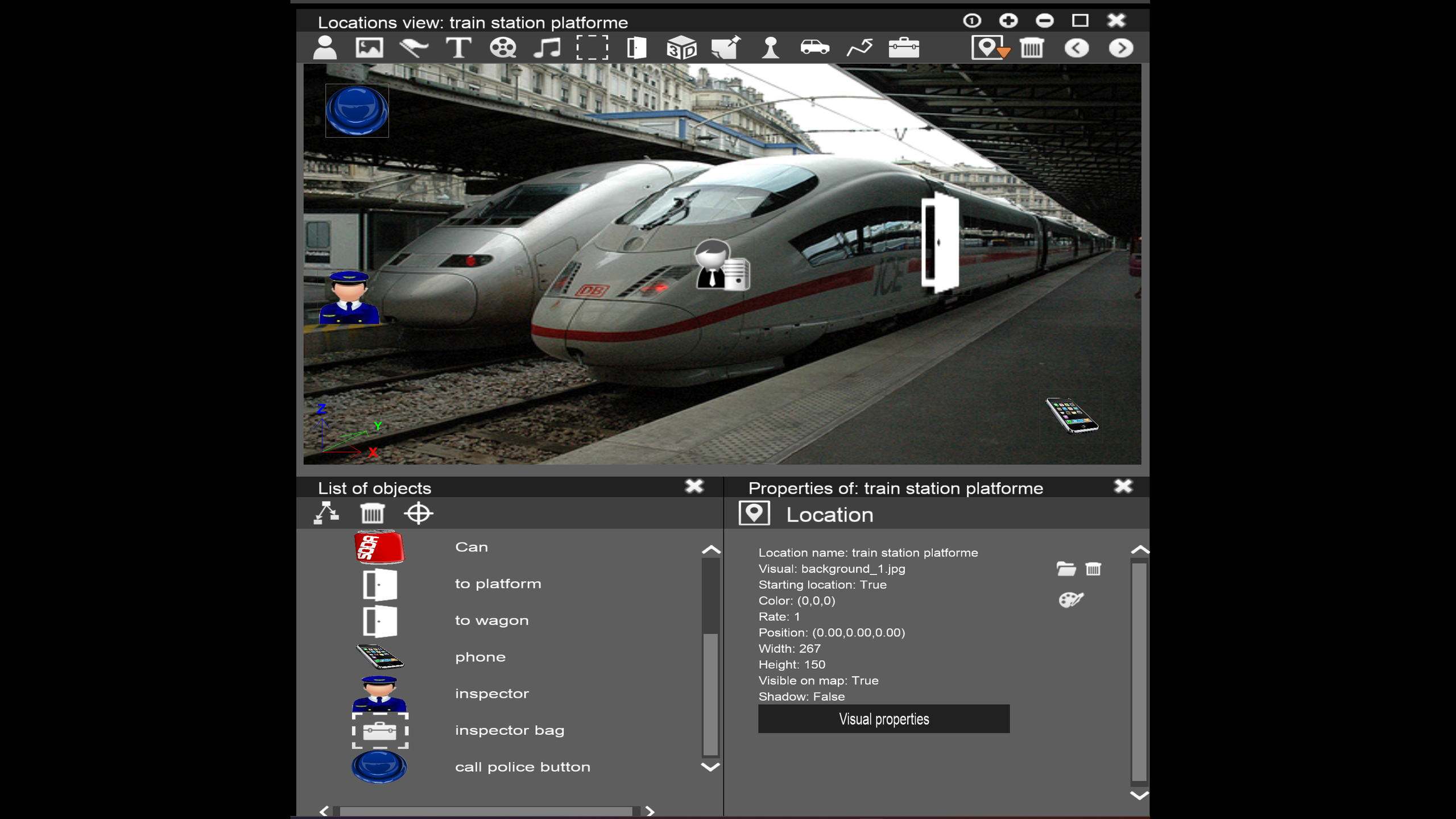Viewport: 1456px width, 819px height.
Task: Click the Visual properties button
Action: click(884, 719)
